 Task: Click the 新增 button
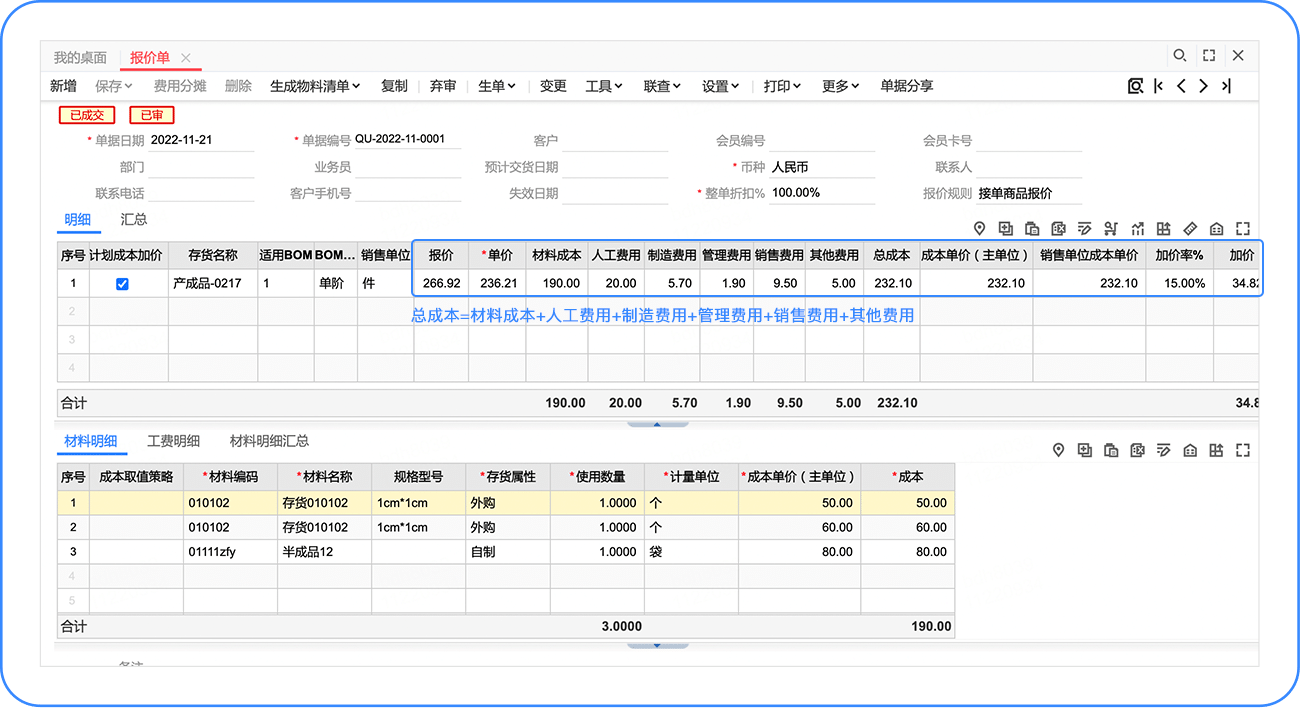coord(63,86)
